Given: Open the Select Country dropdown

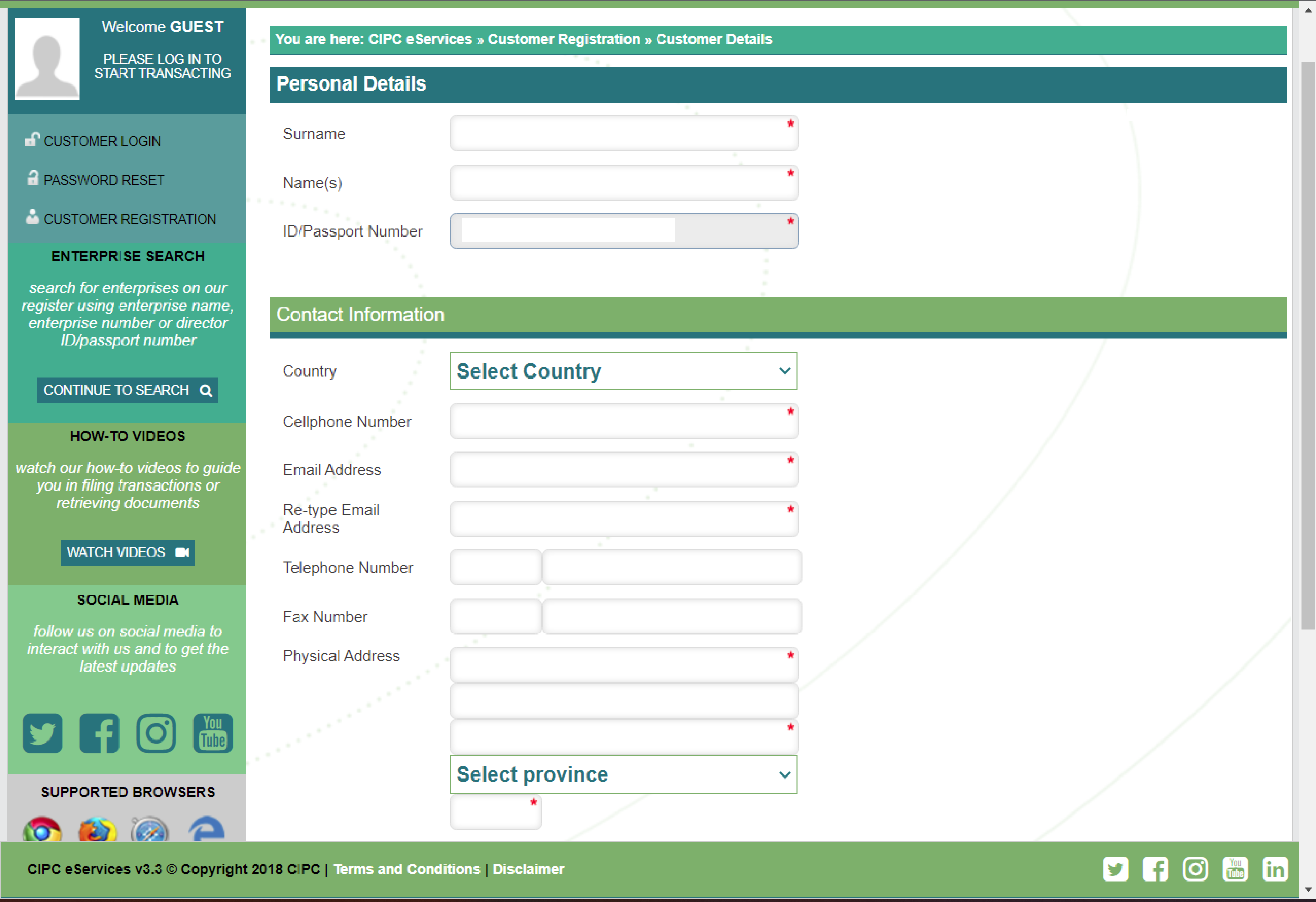Looking at the screenshot, I should pos(623,371).
